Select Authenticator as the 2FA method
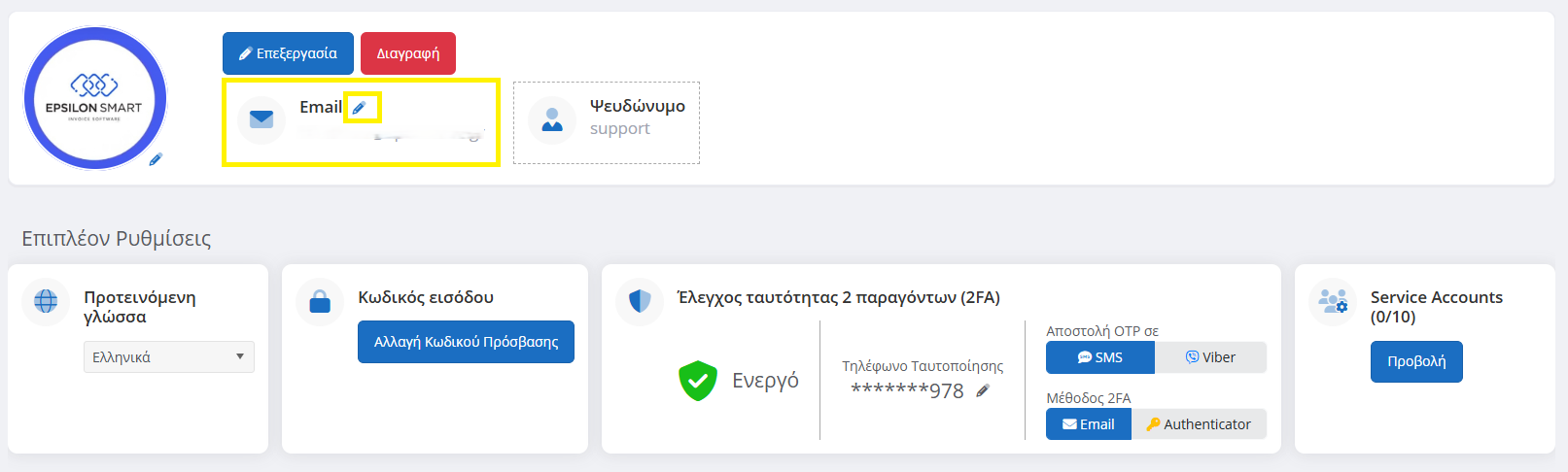 (1199, 424)
